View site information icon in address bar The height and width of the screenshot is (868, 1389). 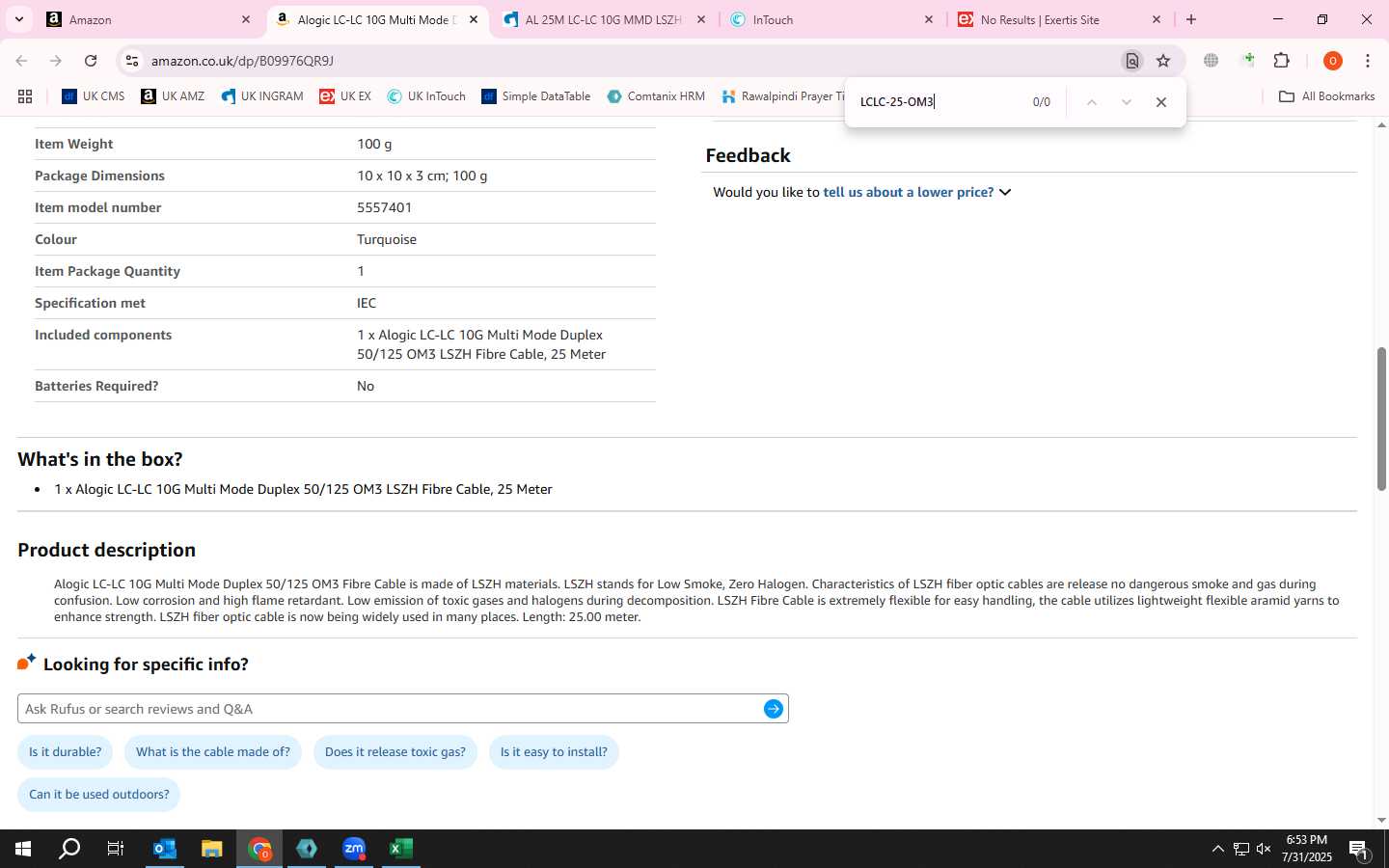(x=132, y=61)
